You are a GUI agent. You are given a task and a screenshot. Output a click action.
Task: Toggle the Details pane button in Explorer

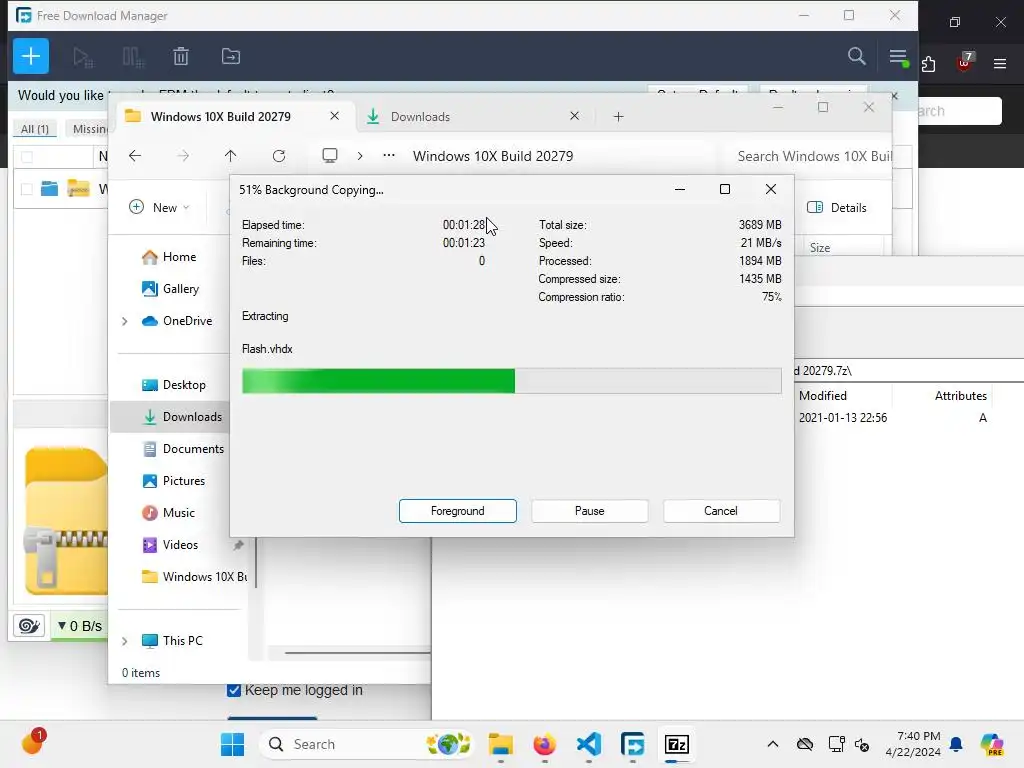837,208
